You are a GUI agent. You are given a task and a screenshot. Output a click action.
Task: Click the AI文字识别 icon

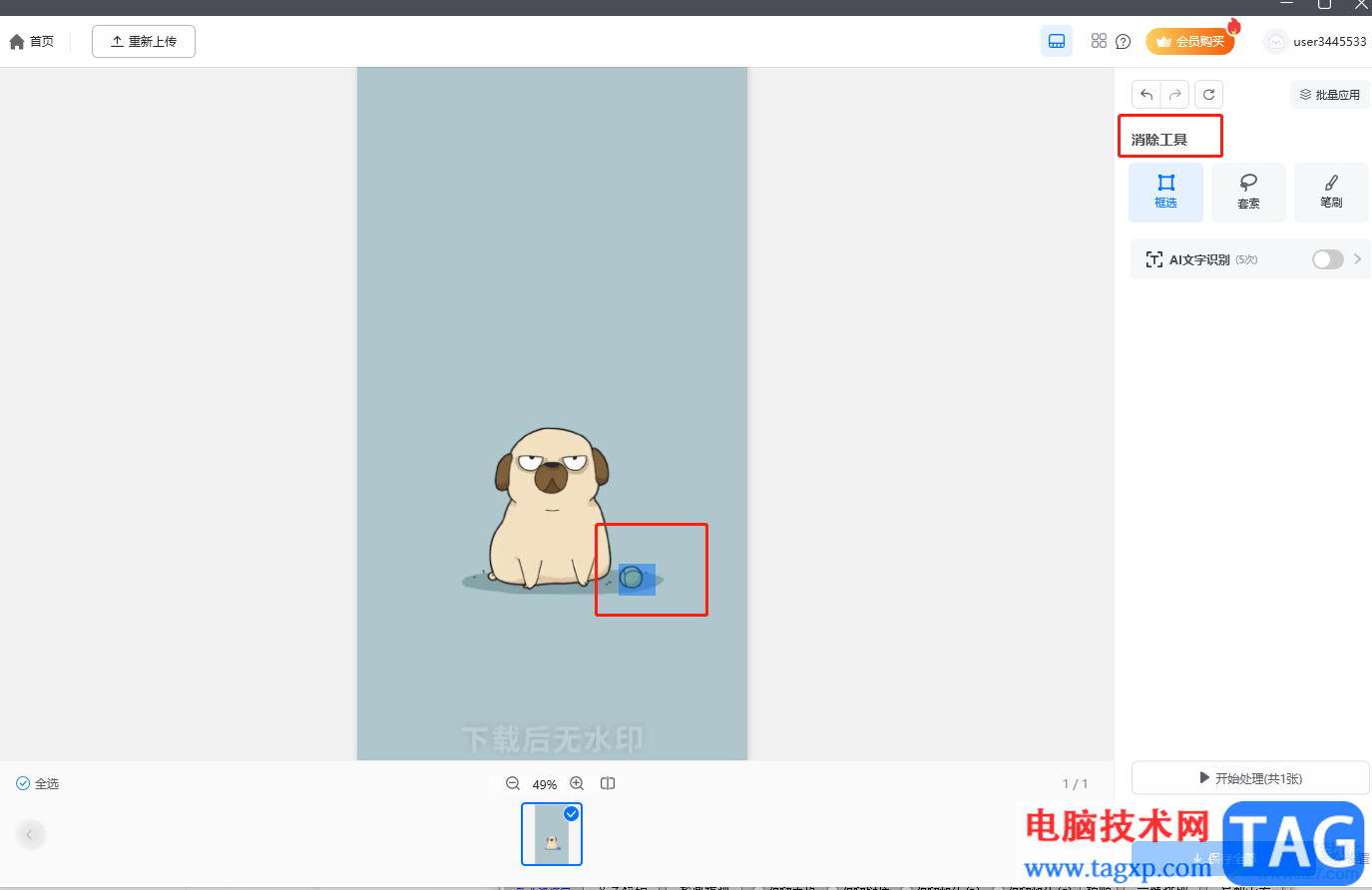point(1154,259)
